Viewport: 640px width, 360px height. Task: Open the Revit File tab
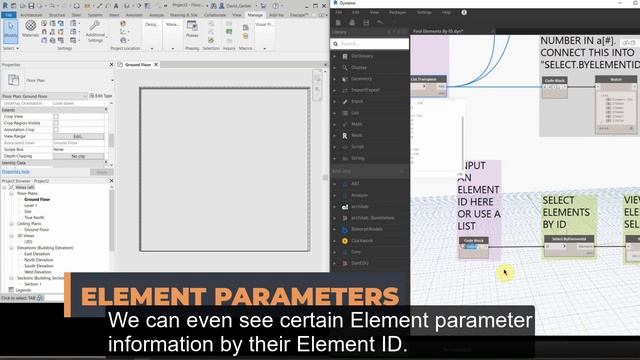pos(9,15)
